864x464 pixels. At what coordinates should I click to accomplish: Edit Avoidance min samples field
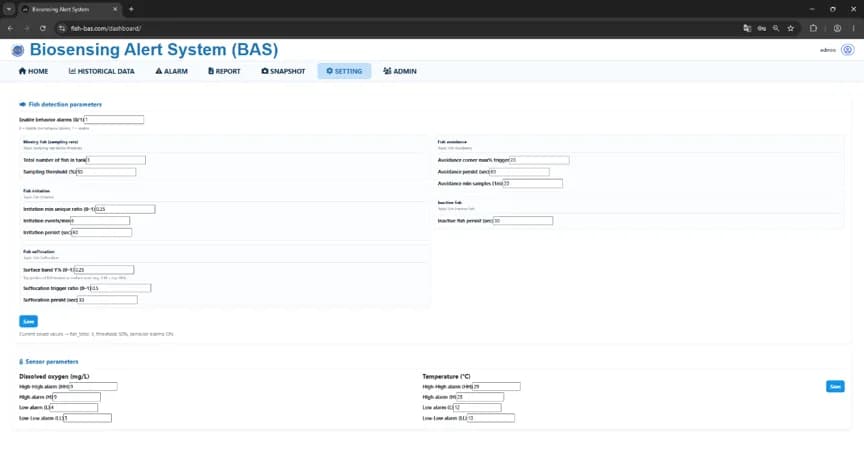coord(533,184)
